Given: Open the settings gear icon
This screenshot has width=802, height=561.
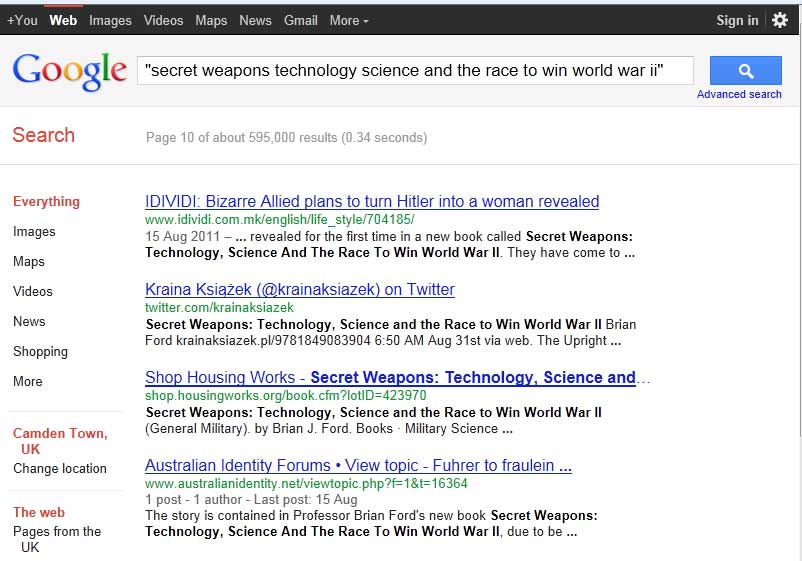Looking at the screenshot, I should (779, 20).
